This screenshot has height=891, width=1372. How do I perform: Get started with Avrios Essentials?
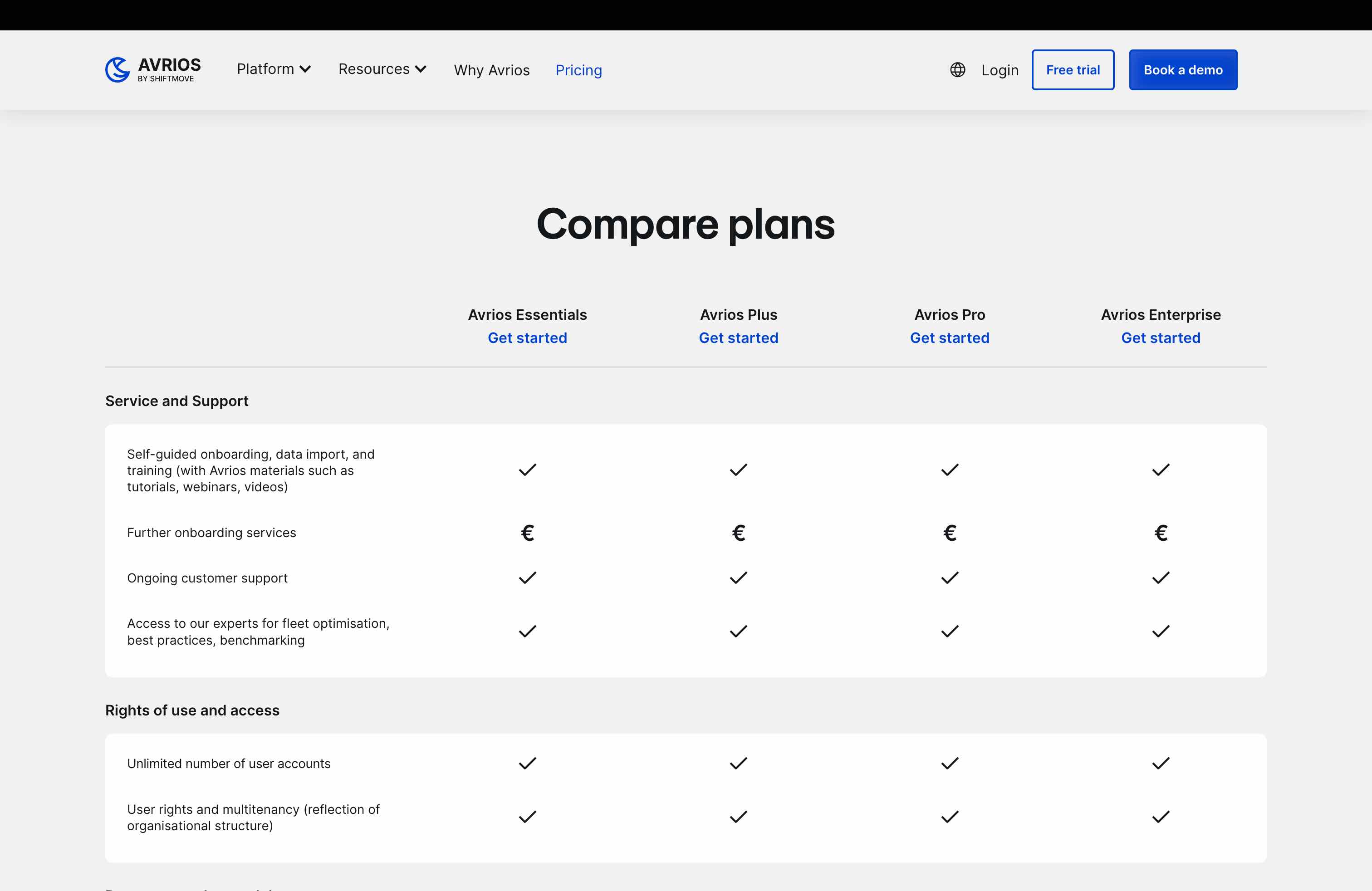[x=527, y=338]
